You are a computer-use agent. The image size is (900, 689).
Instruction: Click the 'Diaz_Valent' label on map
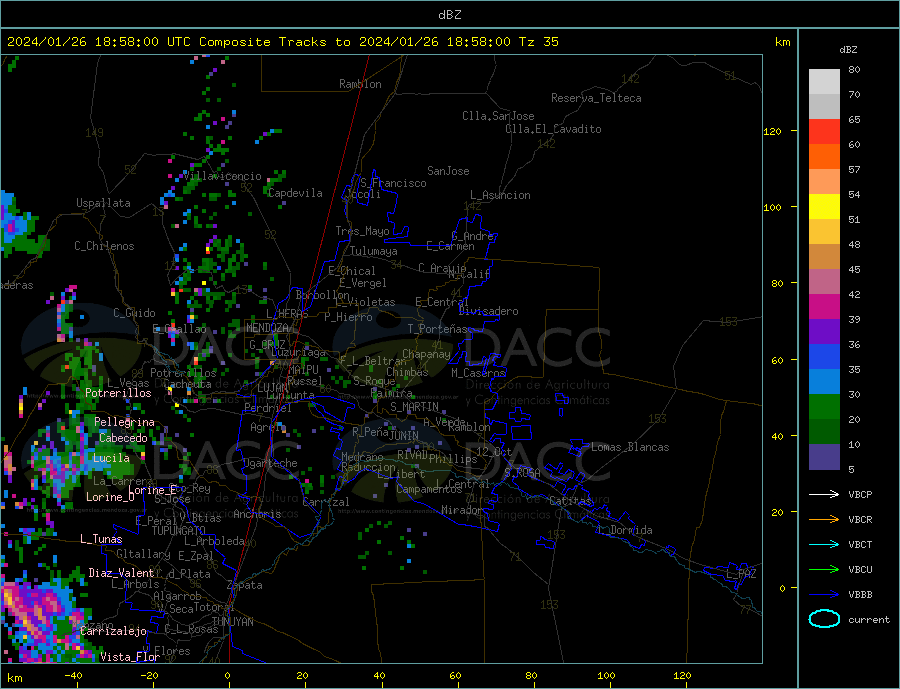[121, 573]
